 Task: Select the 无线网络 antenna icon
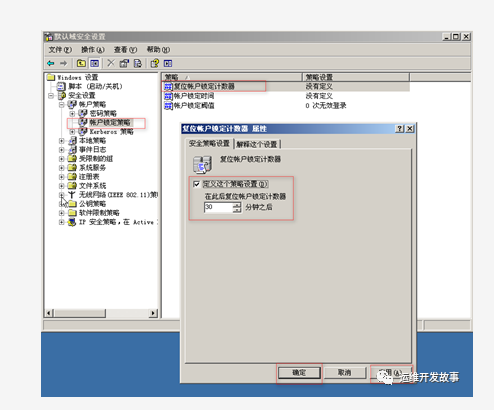pyautogui.click(x=72, y=195)
